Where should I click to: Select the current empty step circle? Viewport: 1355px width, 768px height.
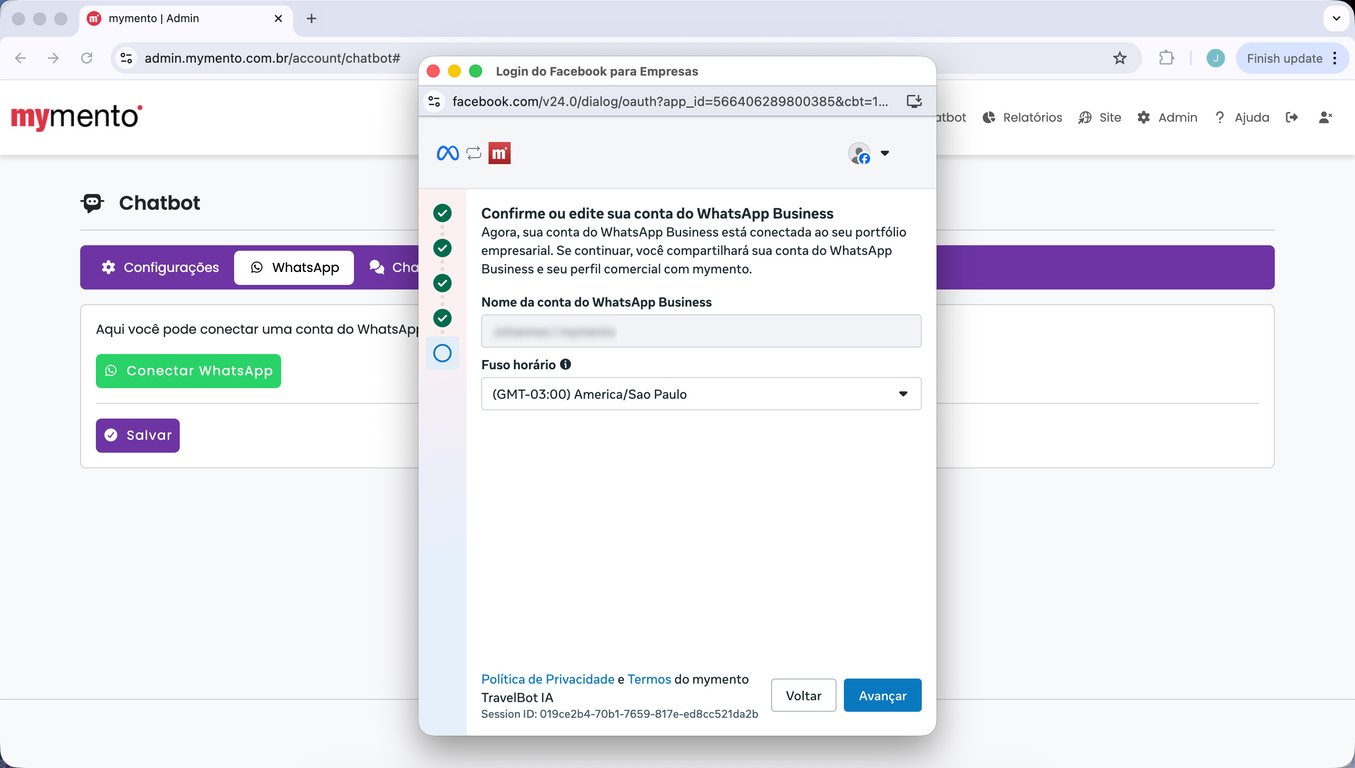pyautogui.click(x=442, y=353)
